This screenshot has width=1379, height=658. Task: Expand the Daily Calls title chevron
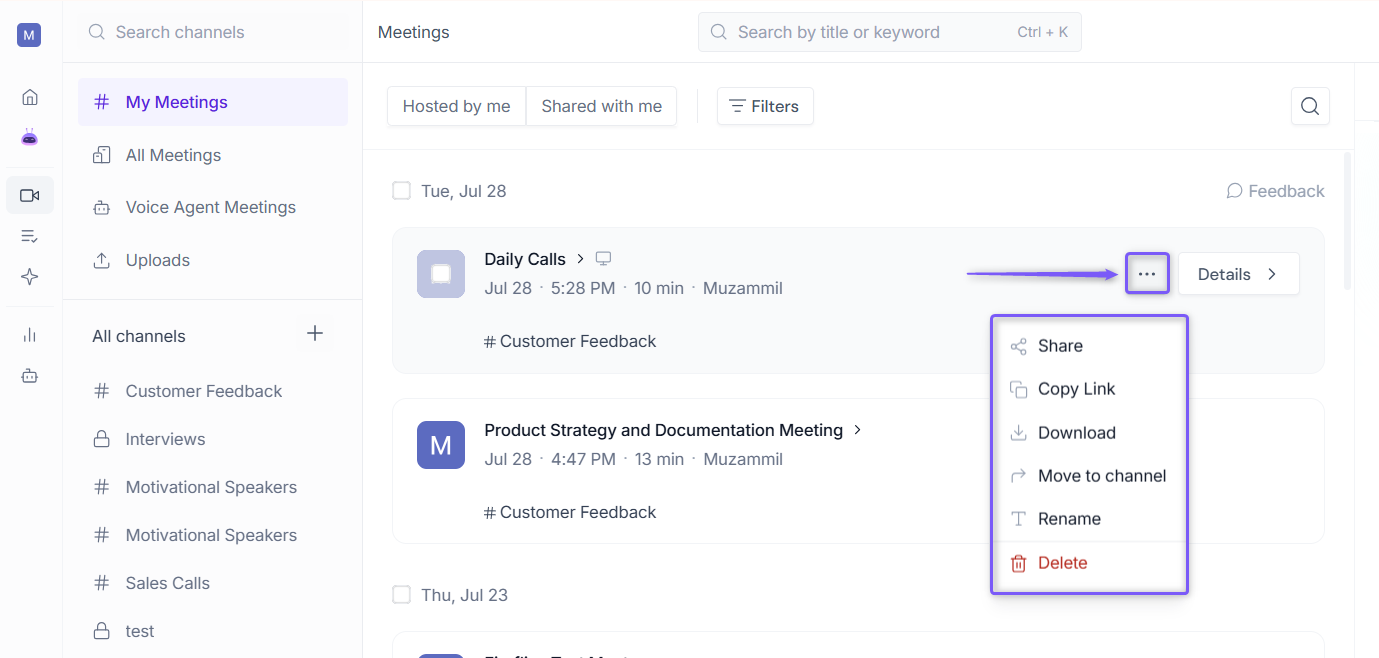580,259
